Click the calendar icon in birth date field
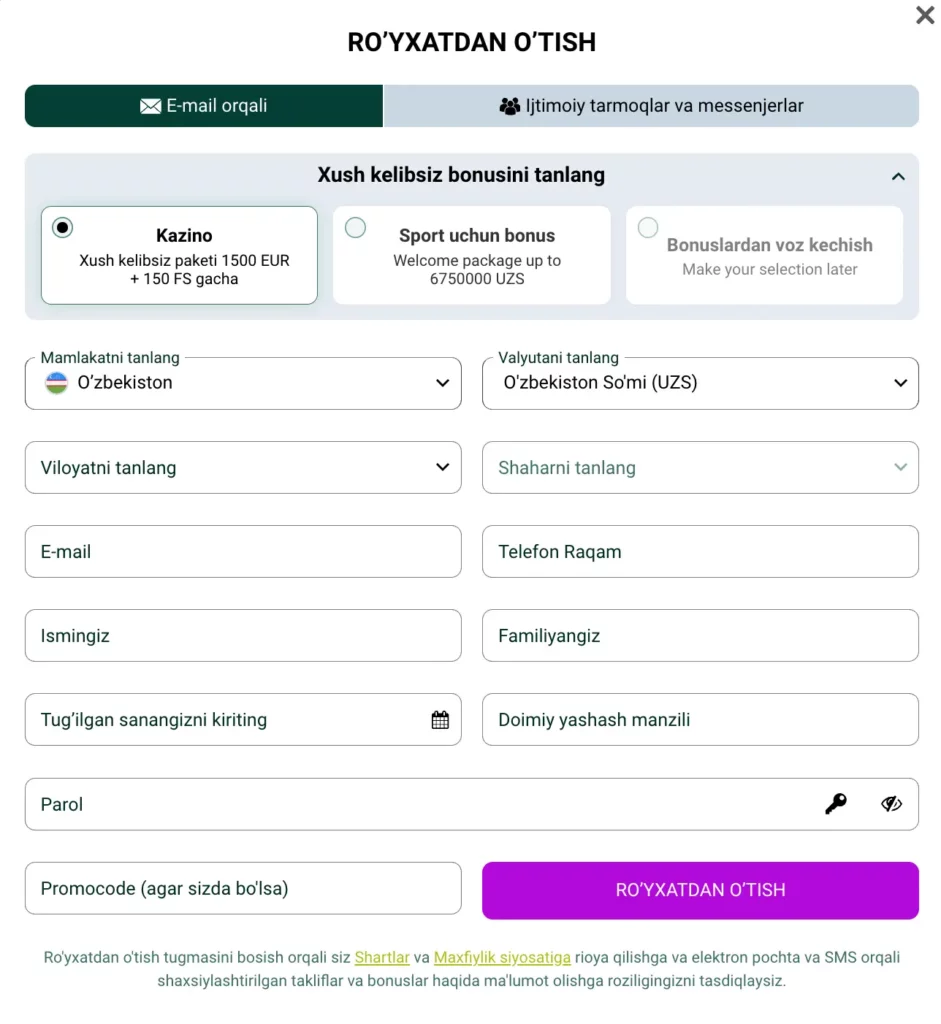This screenshot has height=1024, width=941. (440, 720)
